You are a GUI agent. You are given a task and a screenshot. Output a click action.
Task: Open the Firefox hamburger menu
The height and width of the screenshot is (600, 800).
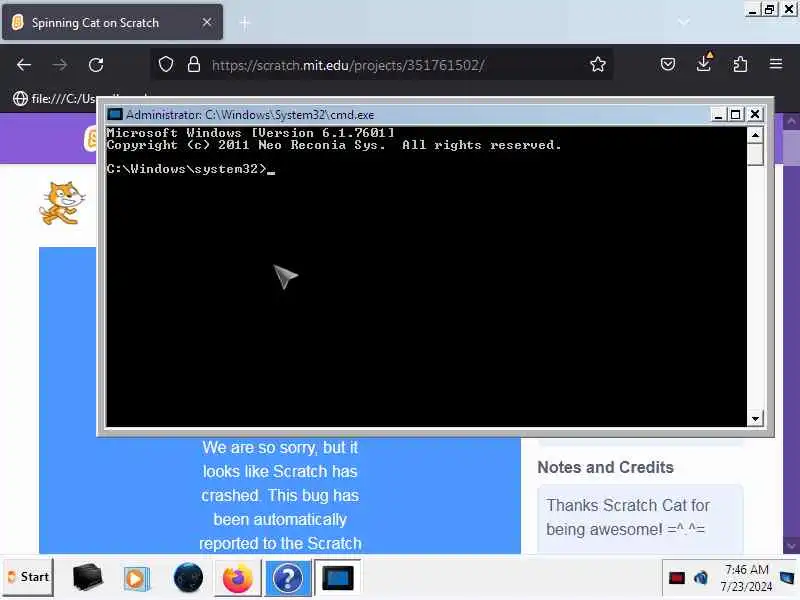776,64
